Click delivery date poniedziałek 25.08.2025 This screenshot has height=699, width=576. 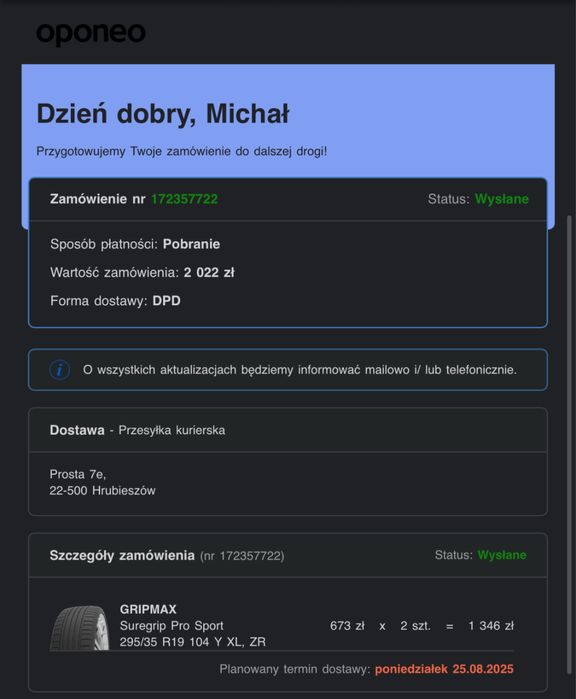coord(444,669)
